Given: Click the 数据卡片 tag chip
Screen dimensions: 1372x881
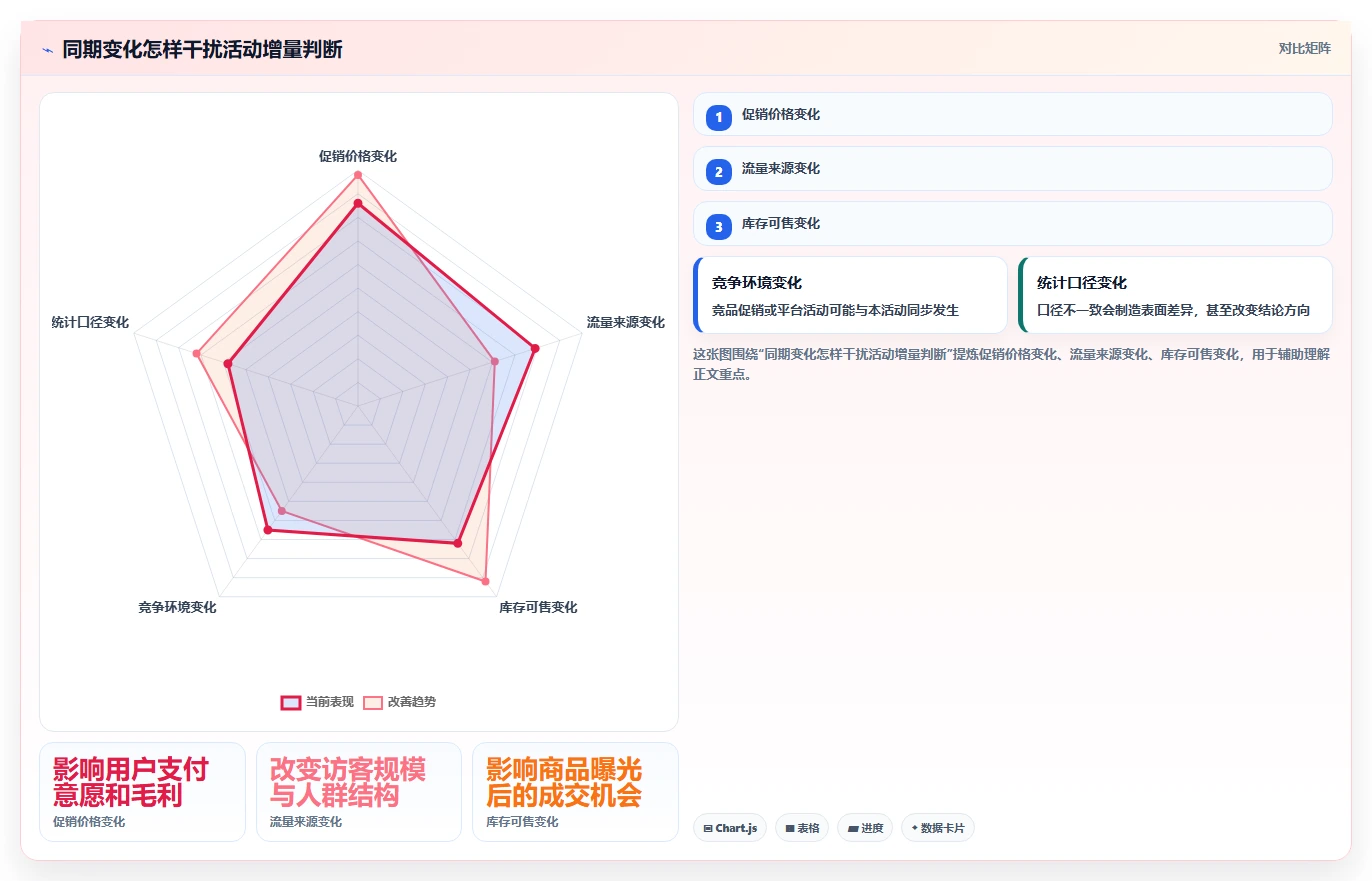Looking at the screenshot, I should (x=938, y=828).
